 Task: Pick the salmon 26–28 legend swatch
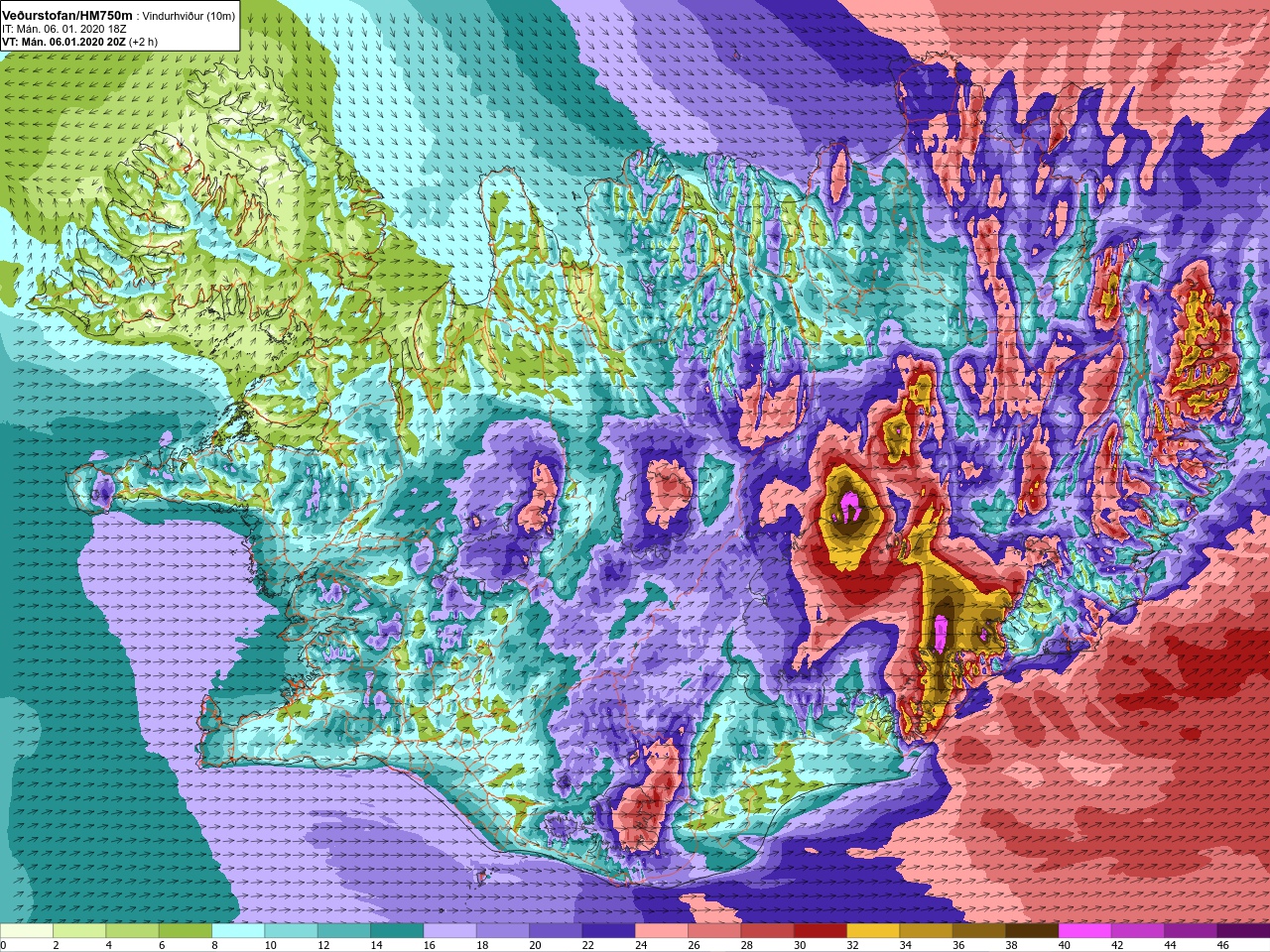click(x=714, y=931)
